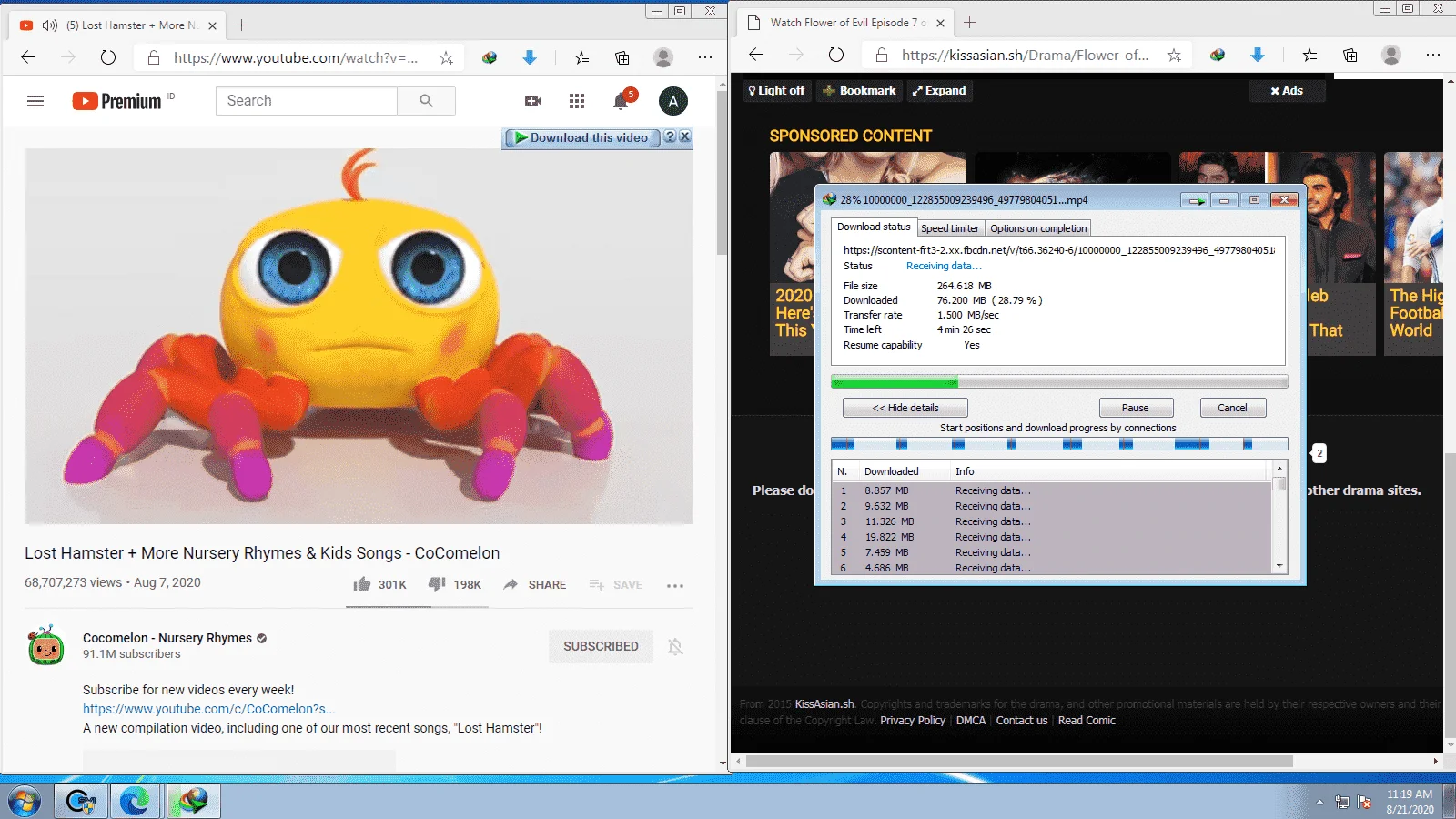Open settings ellipsis in YouTube window
Viewport: 1456px width, 819px height.
(x=705, y=57)
